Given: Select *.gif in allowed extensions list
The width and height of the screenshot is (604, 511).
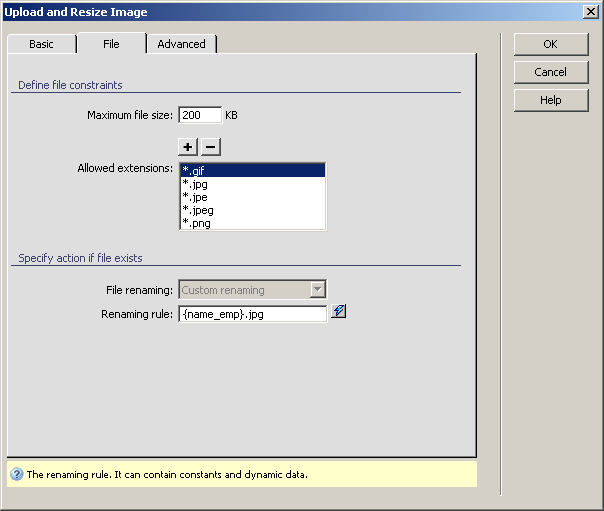Looking at the screenshot, I should (x=252, y=171).
